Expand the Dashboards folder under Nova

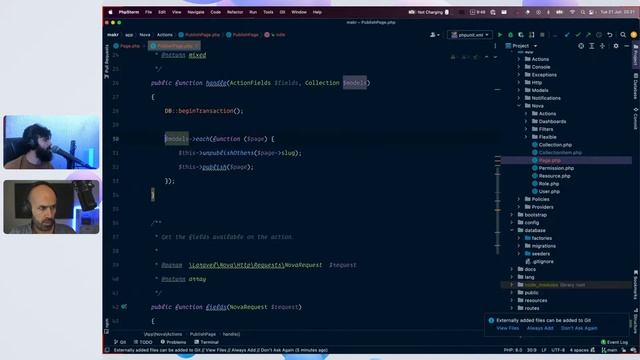click(527, 121)
